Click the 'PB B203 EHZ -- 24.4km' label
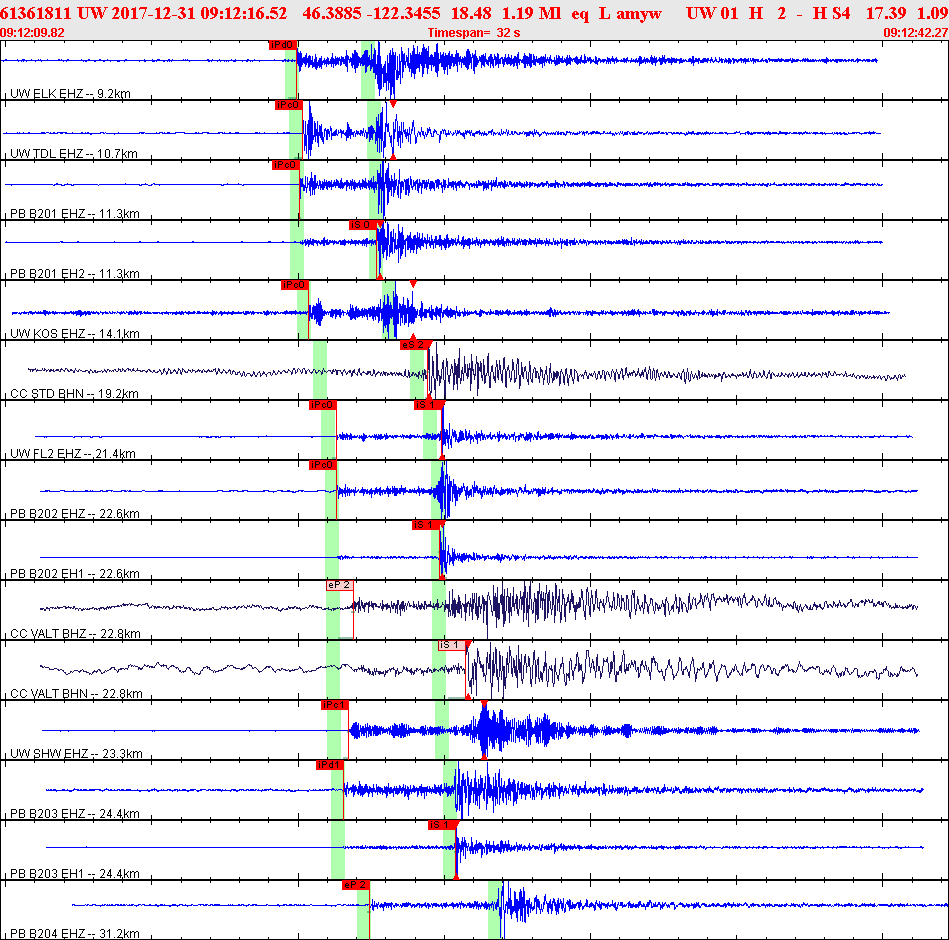Screen dimensions: 949x940 [x=75, y=813]
